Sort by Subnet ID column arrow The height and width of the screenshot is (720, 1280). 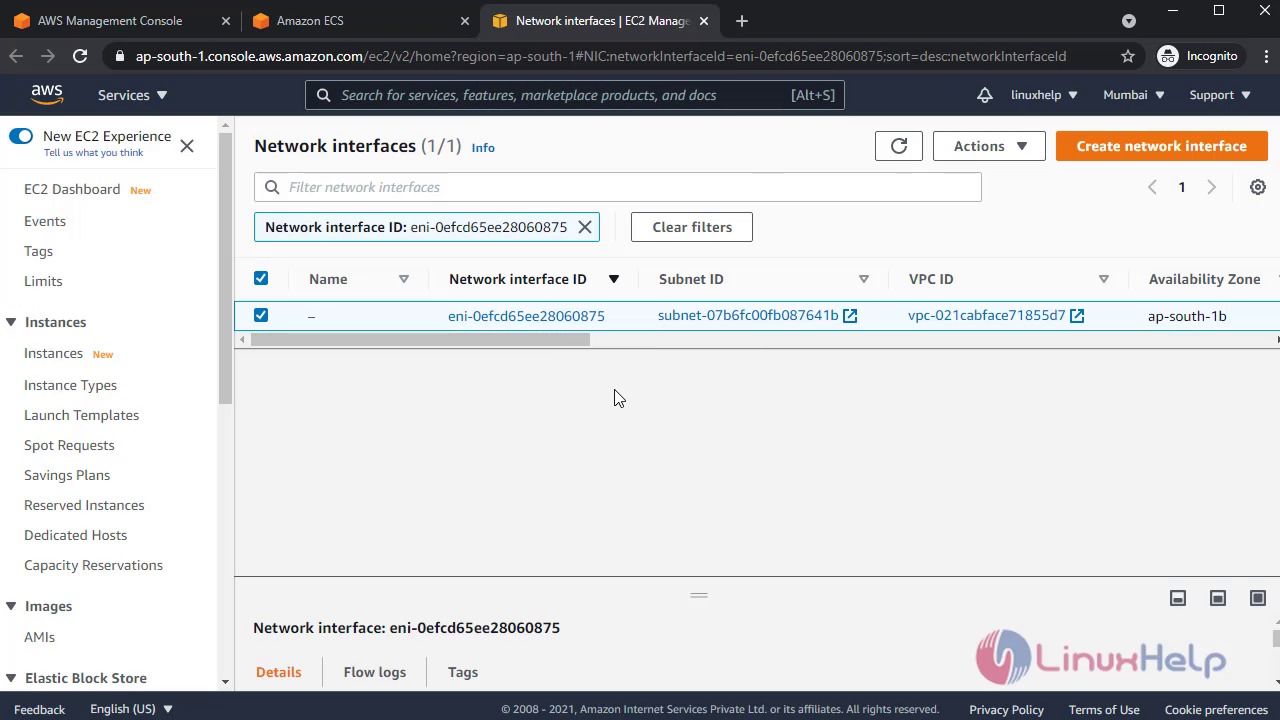(864, 279)
